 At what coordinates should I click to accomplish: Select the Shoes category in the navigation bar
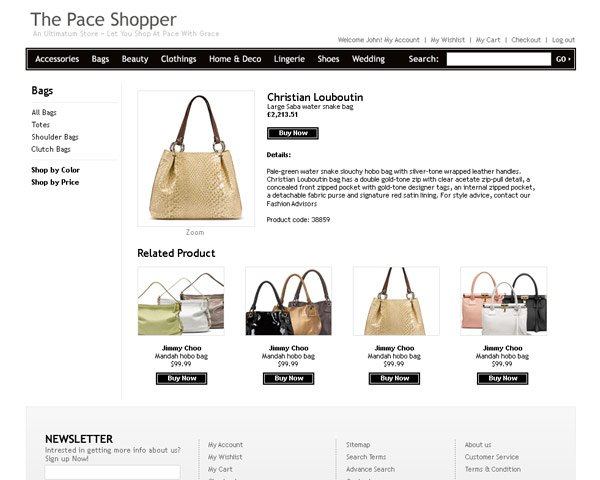point(328,59)
